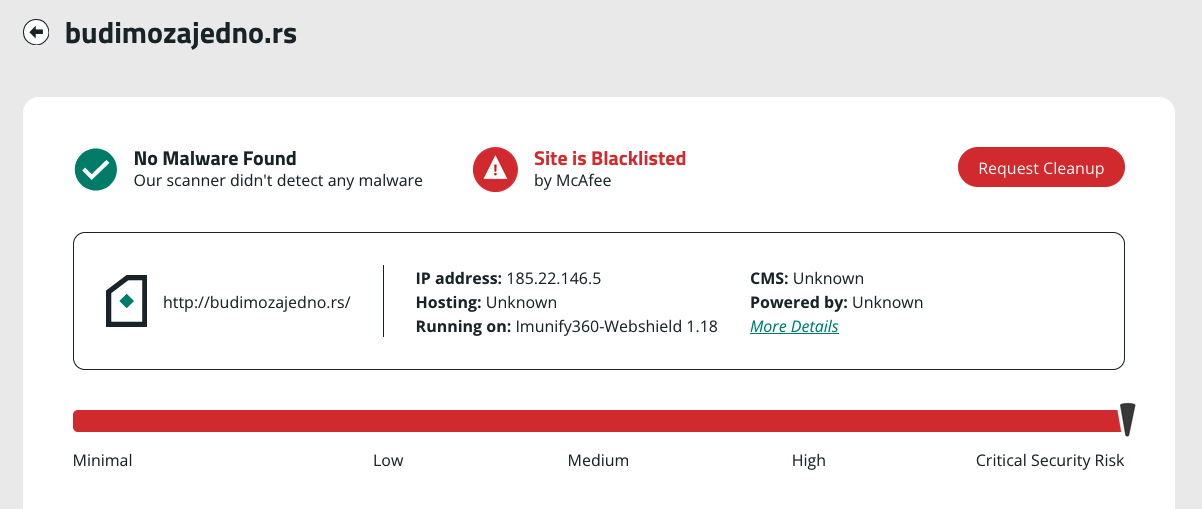Click the High risk label
Screen dimensions: 1202x509
pyautogui.click(x=809, y=460)
